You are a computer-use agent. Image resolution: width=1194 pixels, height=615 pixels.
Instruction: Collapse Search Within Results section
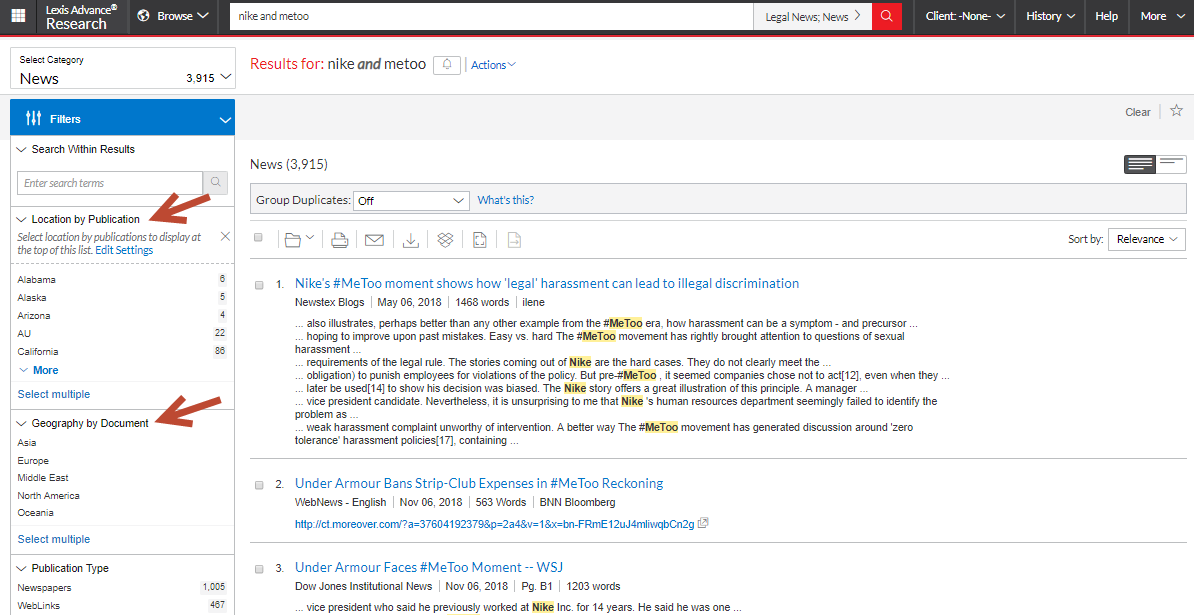21,149
